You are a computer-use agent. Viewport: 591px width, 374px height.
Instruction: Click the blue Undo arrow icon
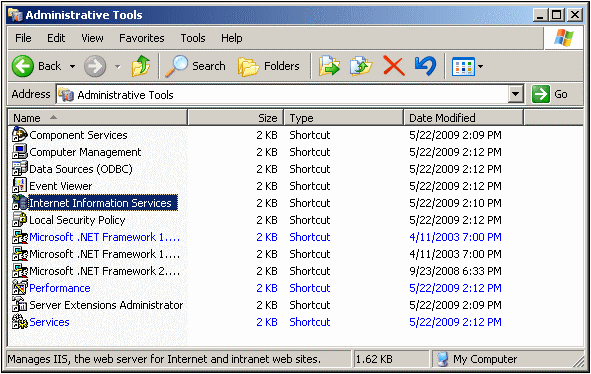(426, 66)
